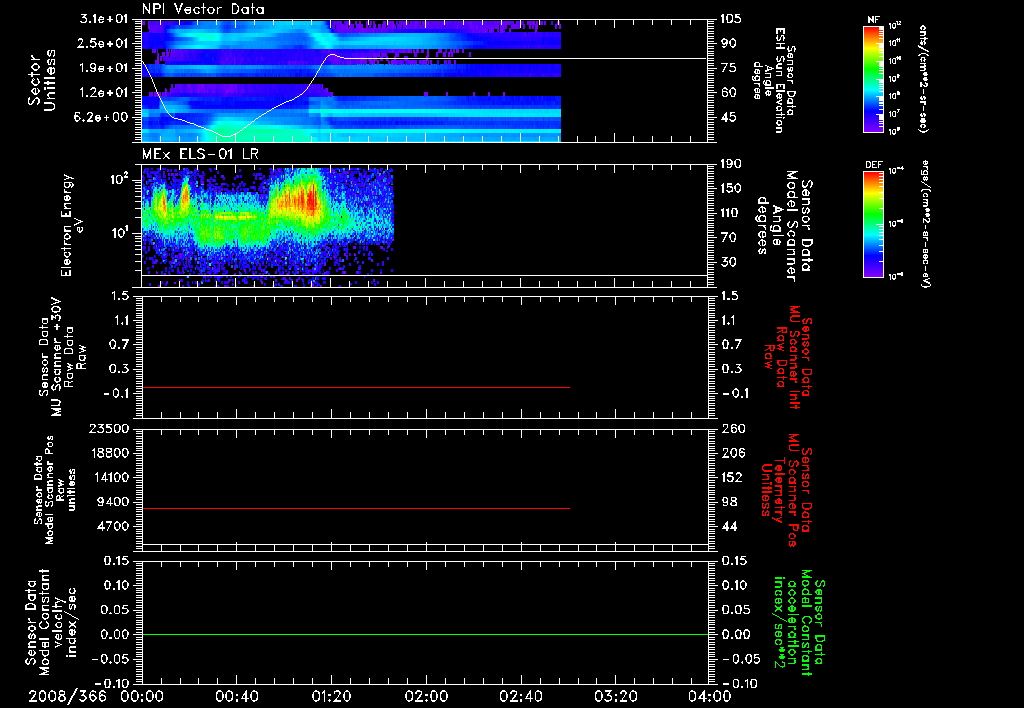Image resolution: width=1024 pixels, height=708 pixels.
Task: Select the "2008/366" date label
Action: [67, 697]
